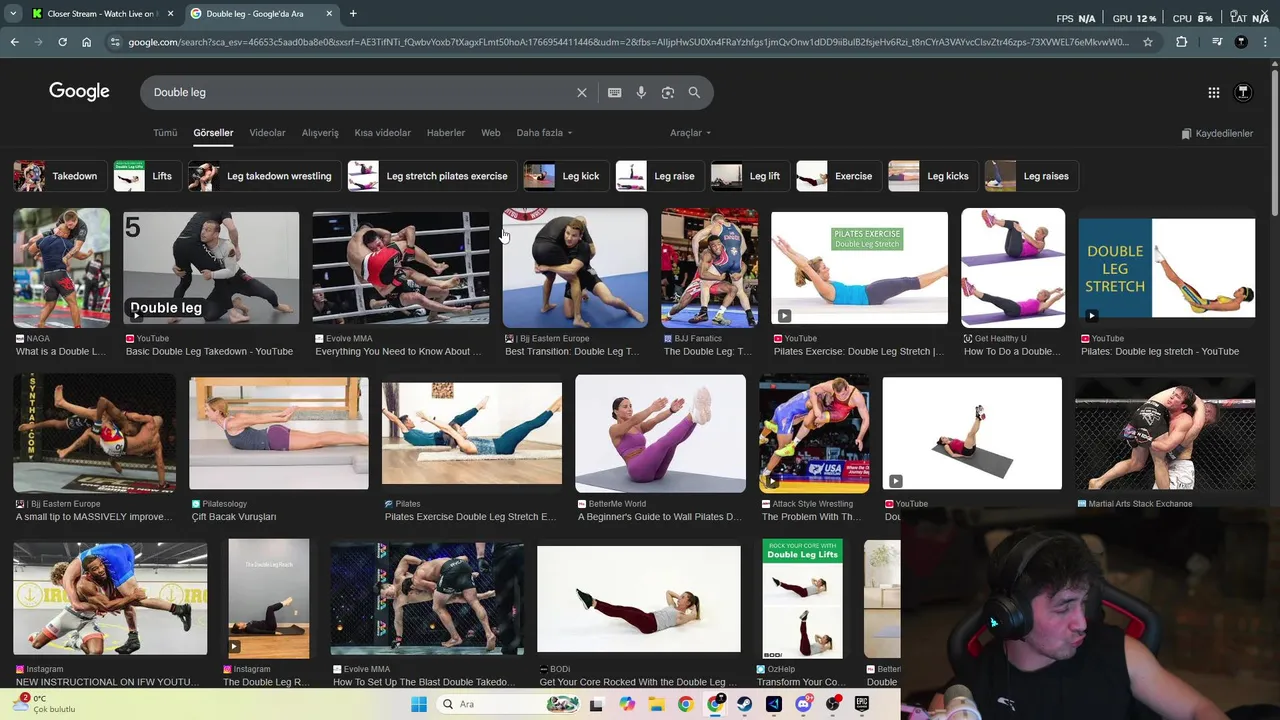Viewport: 1280px width, 720px height.
Task: Open the Google apps grid
Action: (1214, 92)
